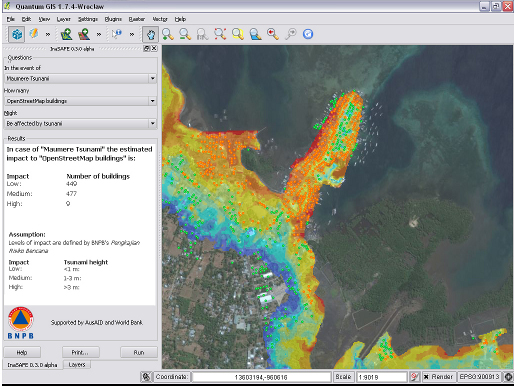The width and height of the screenshot is (514, 386).
Task: Click the 'Number of buildings' heading
Action: click(98, 176)
